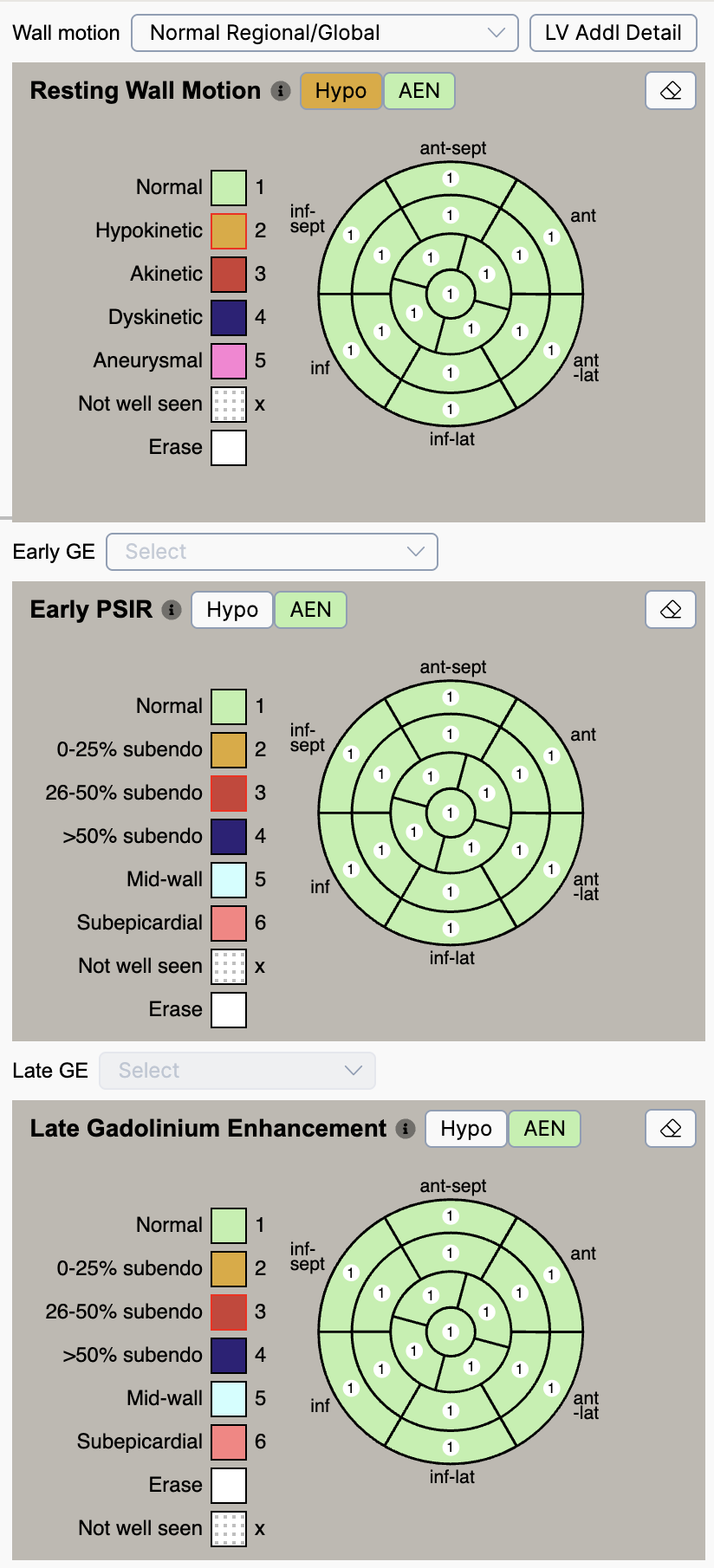Toggle AEN in Early PSIR panel
This screenshot has width=714, height=1568.
(310, 610)
